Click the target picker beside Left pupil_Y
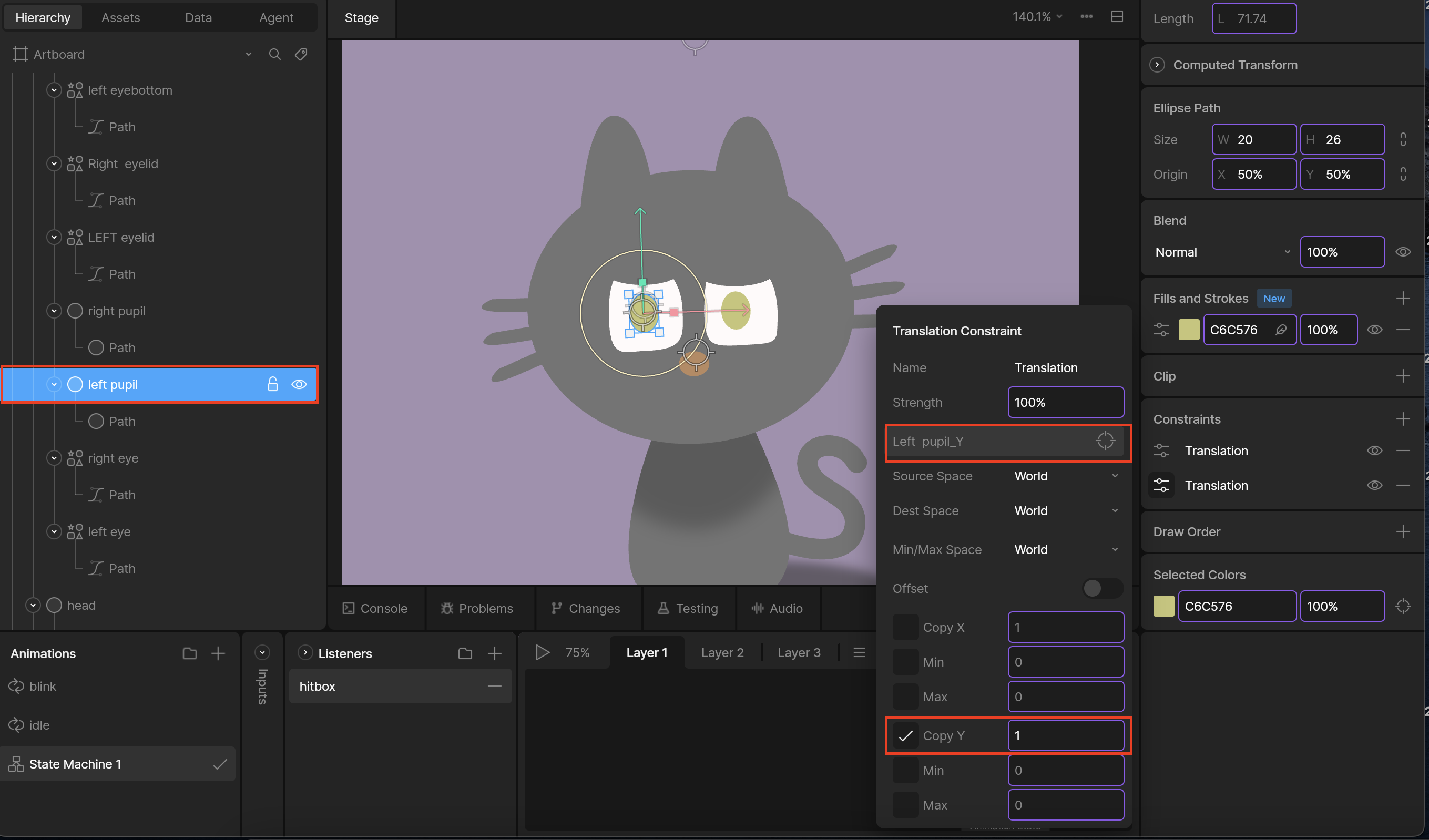 coord(1105,441)
